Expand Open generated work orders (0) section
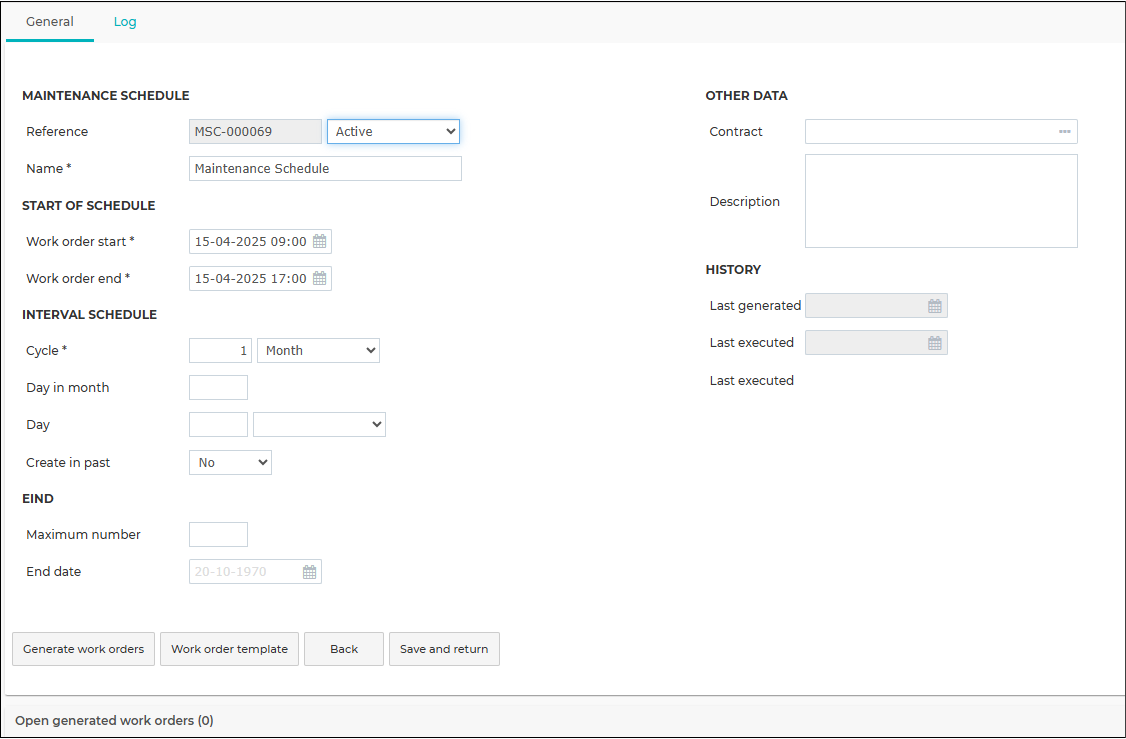Viewport: 1126px width, 739px height. 114,720
